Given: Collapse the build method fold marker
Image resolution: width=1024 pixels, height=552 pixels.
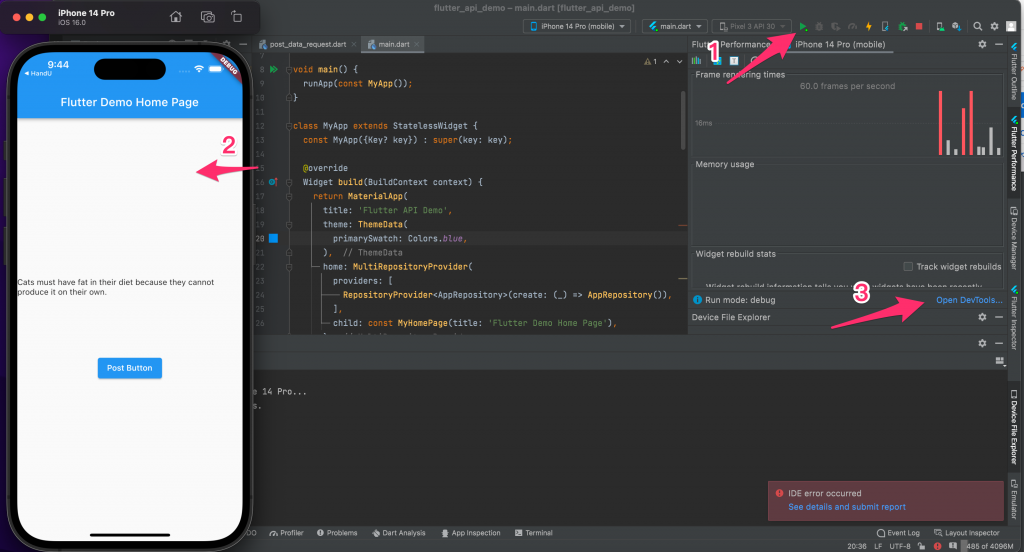Looking at the screenshot, I should coord(289,182).
